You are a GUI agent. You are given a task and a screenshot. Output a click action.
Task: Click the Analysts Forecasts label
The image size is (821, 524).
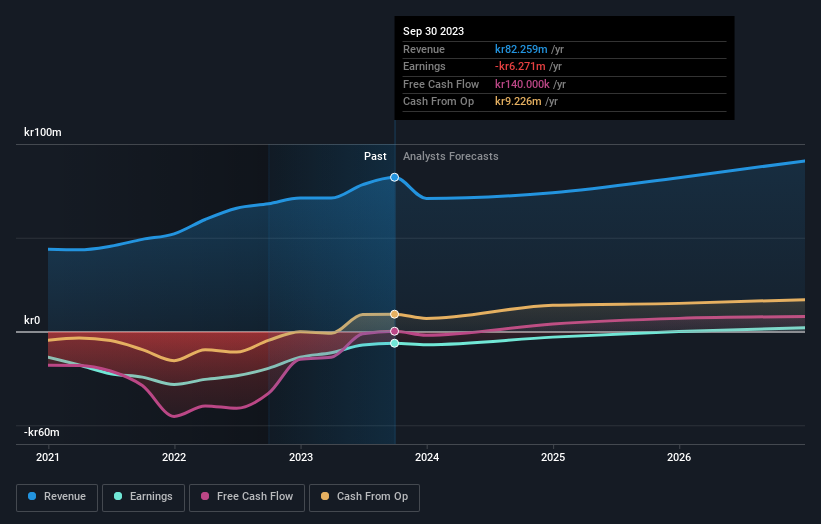tap(450, 156)
